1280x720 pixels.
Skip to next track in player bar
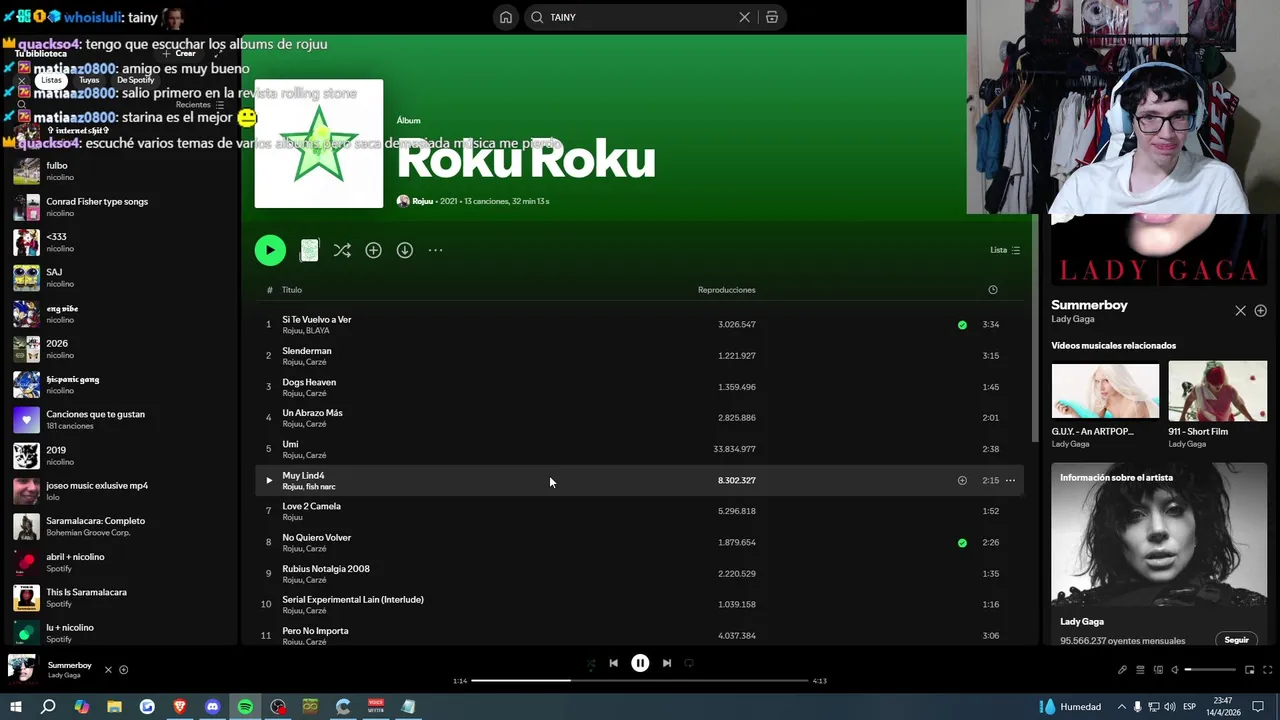point(667,663)
